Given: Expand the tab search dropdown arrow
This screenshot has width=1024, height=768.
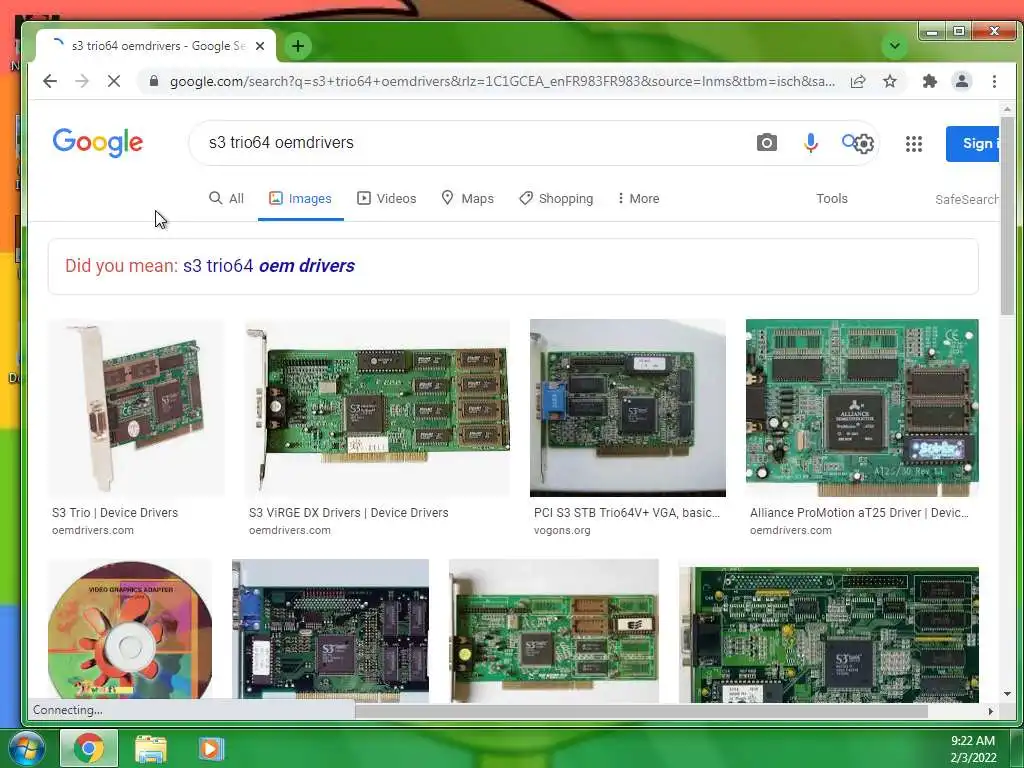Looking at the screenshot, I should pyautogui.click(x=895, y=46).
